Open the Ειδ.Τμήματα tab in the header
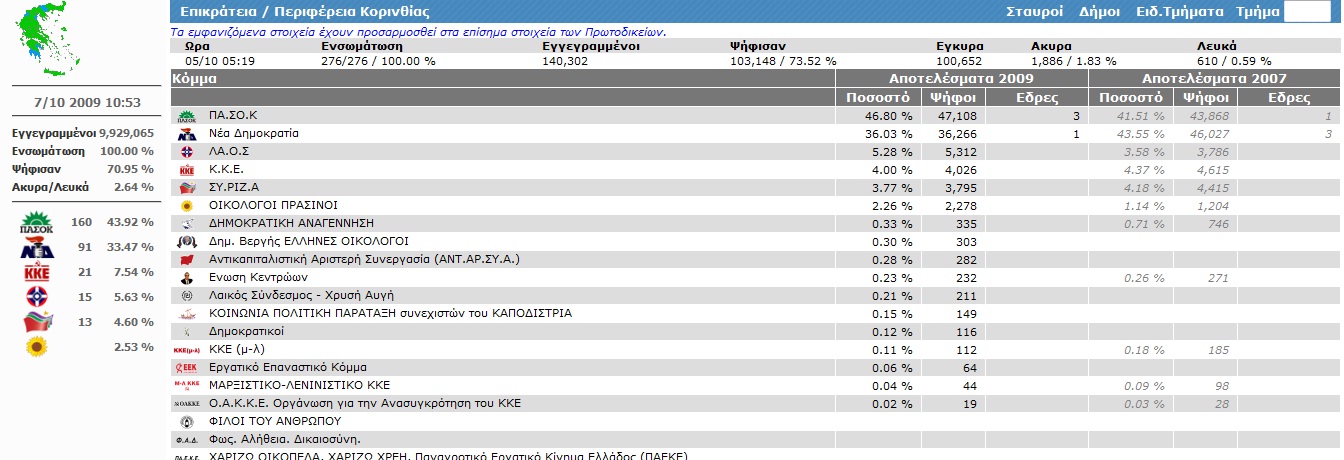Screen dimensions: 1344x460 coord(1180,12)
